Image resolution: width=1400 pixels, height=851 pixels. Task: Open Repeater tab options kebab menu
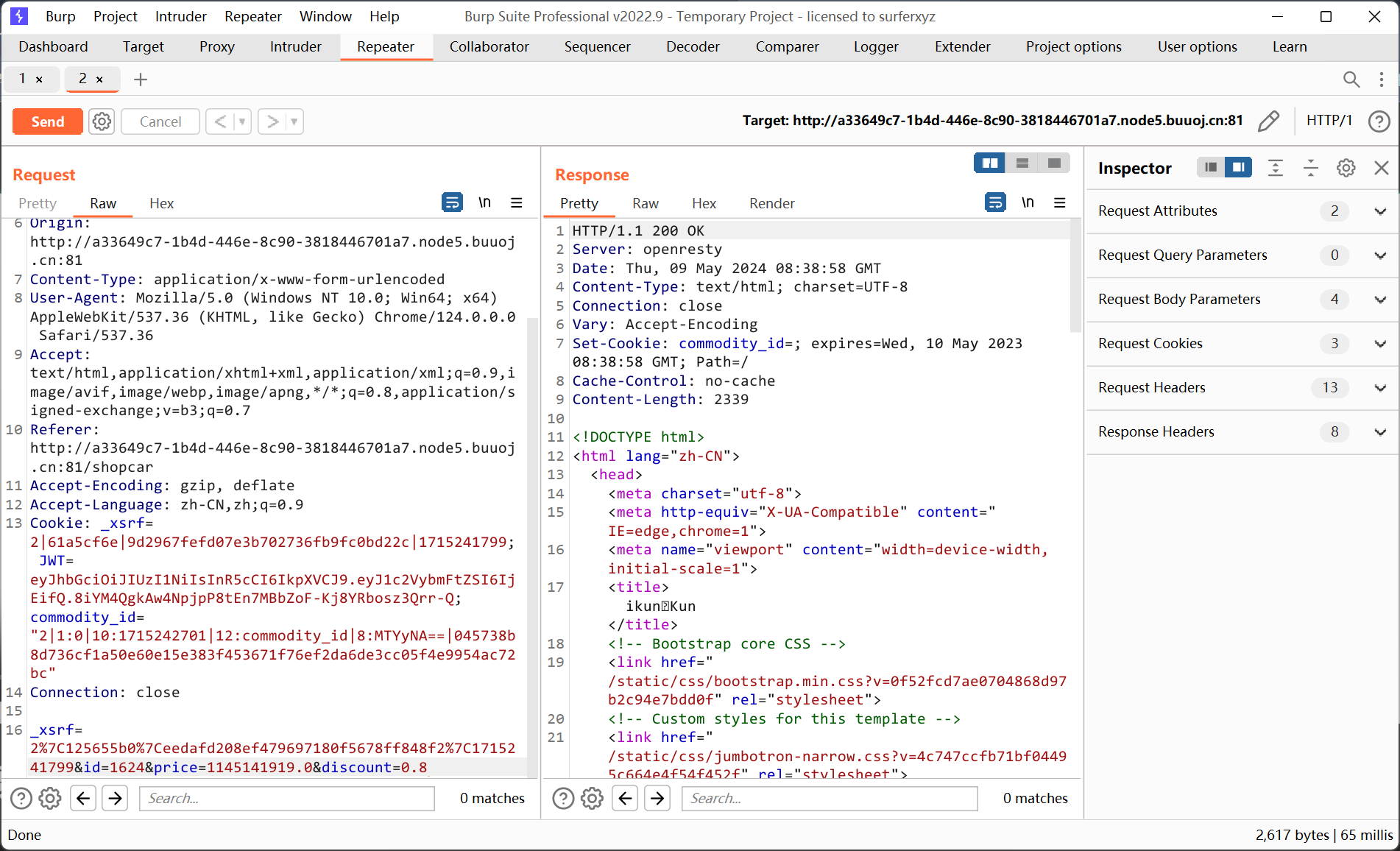coord(1382,79)
